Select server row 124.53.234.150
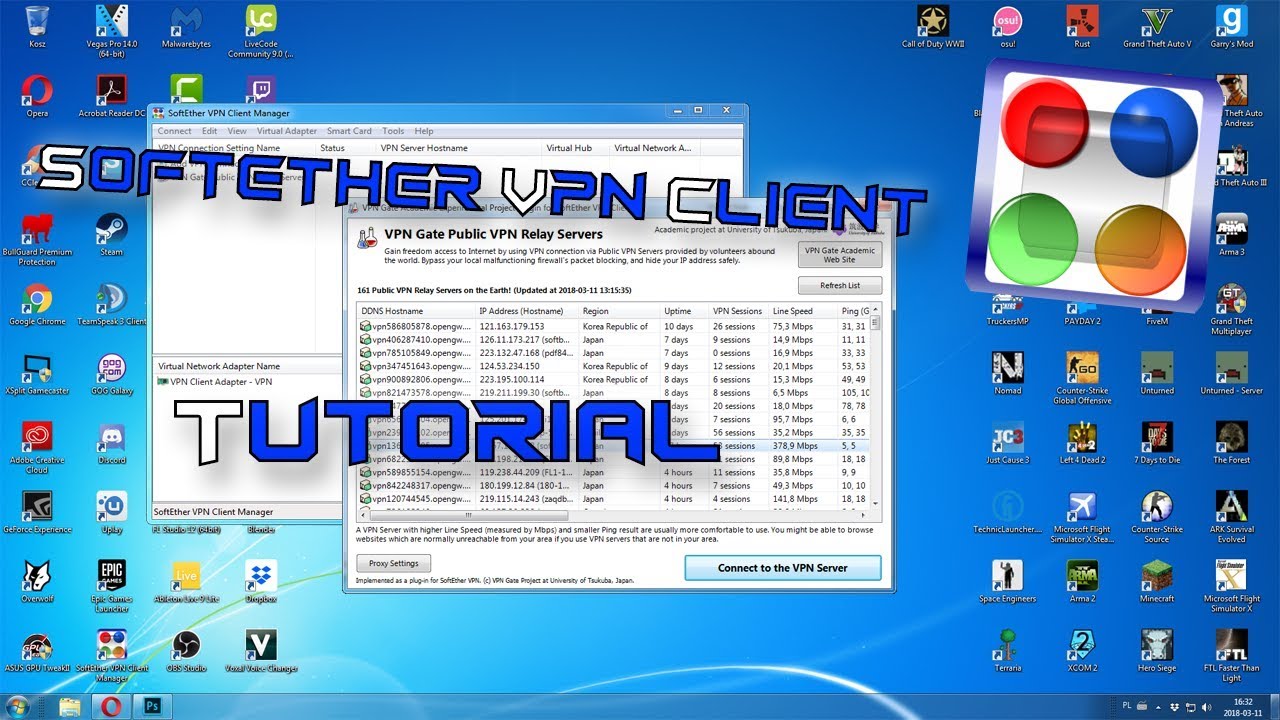Screen dimensions: 1280x720 614,366
